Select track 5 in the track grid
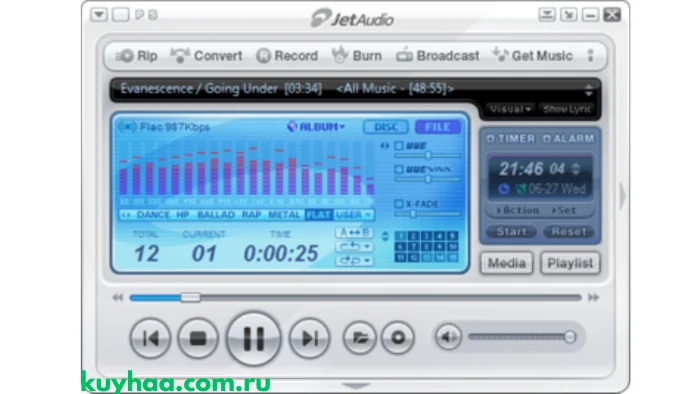This screenshot has width=700, height=394. pyautogui.click(x=453, y=236)
